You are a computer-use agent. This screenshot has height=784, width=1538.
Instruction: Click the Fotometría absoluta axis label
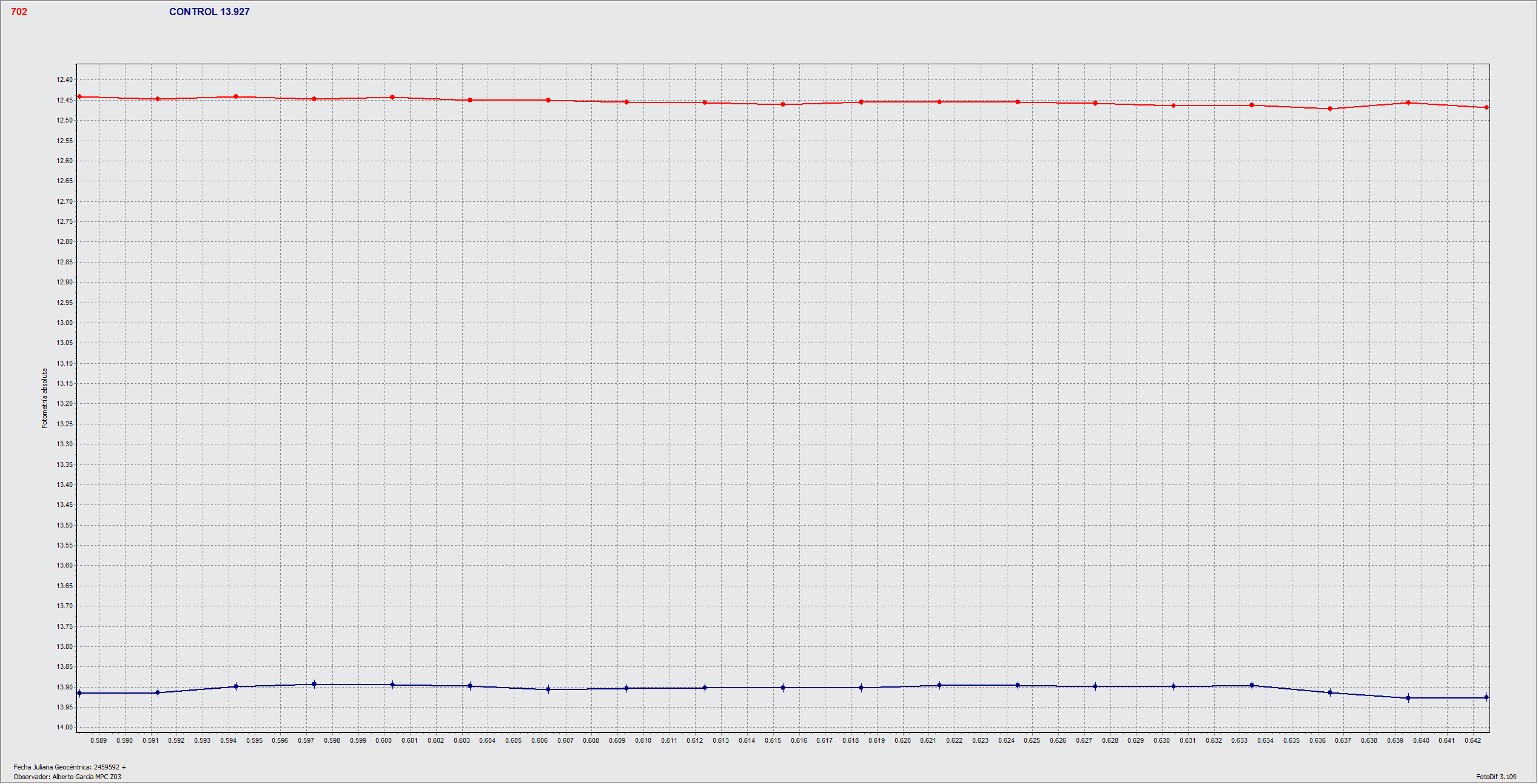[x=44, y=398]
